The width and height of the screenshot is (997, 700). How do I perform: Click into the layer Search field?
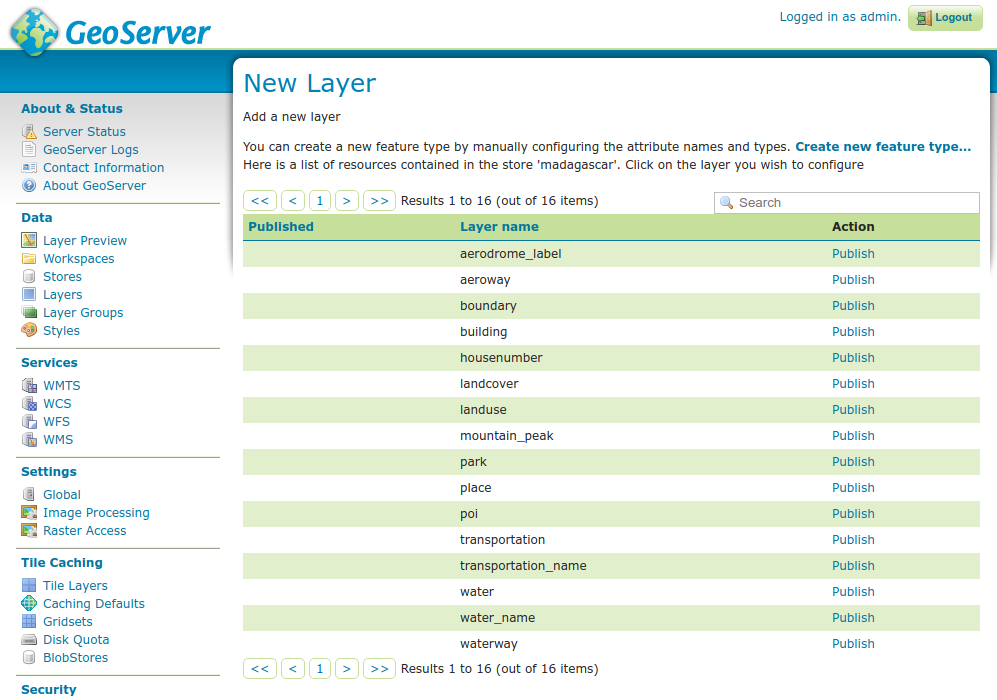click(x=855, y=203)
